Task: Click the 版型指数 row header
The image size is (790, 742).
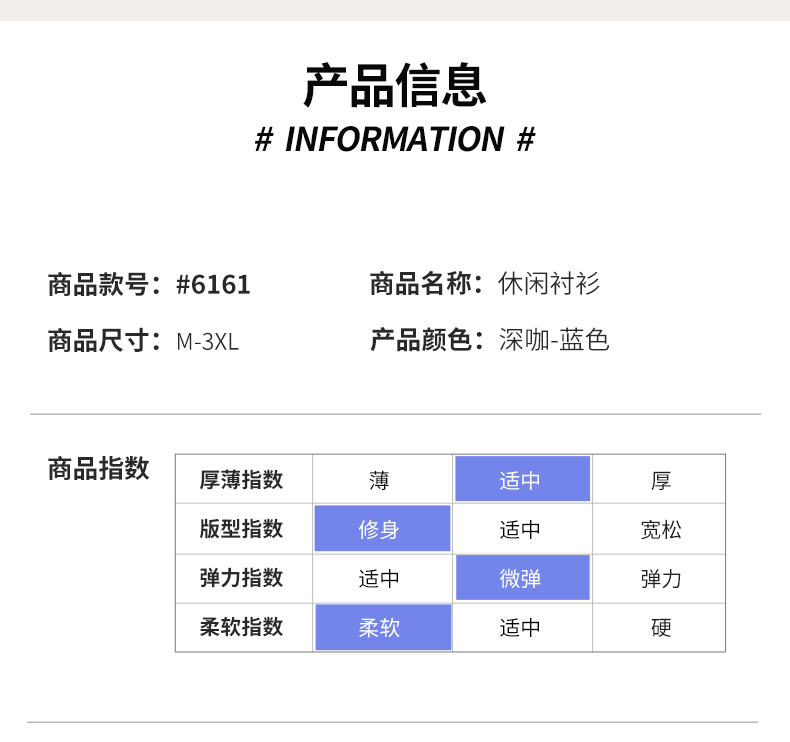Action: [242, 529]
